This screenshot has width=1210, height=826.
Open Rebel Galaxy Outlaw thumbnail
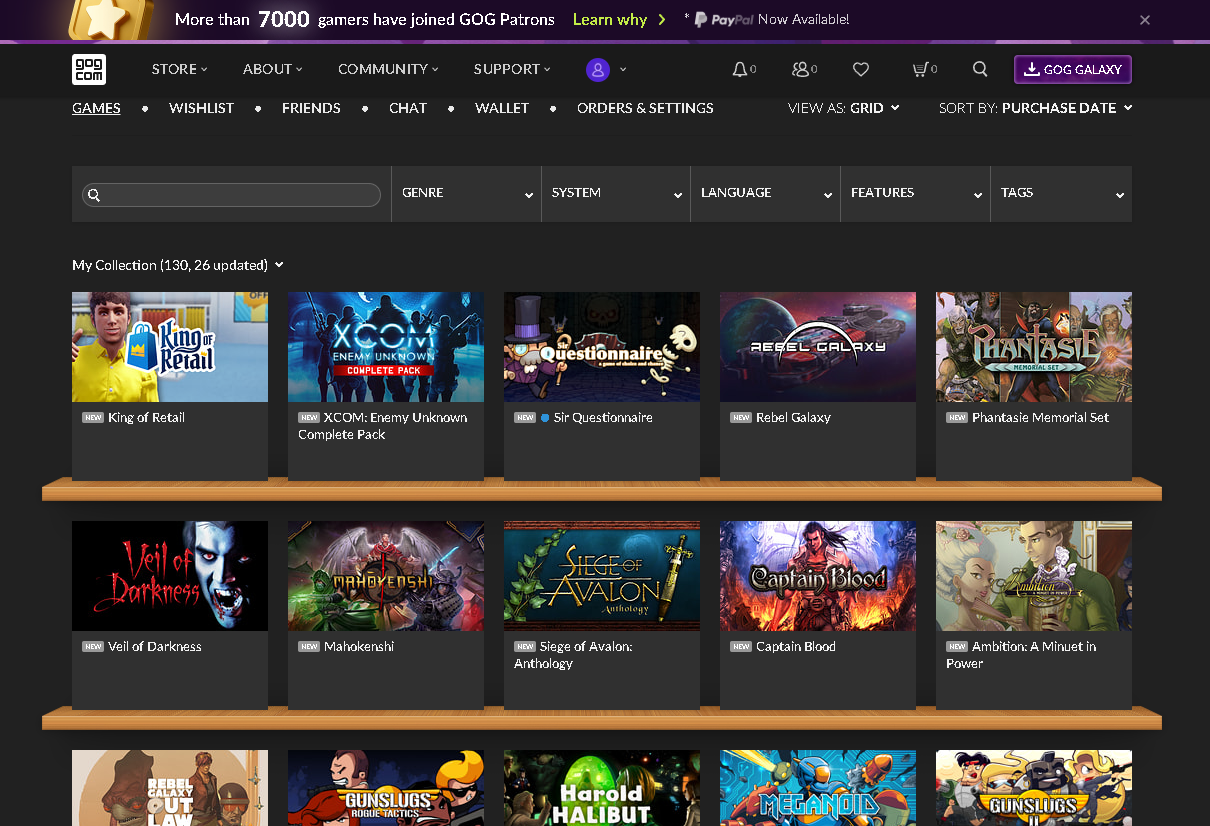pos(170,788)
